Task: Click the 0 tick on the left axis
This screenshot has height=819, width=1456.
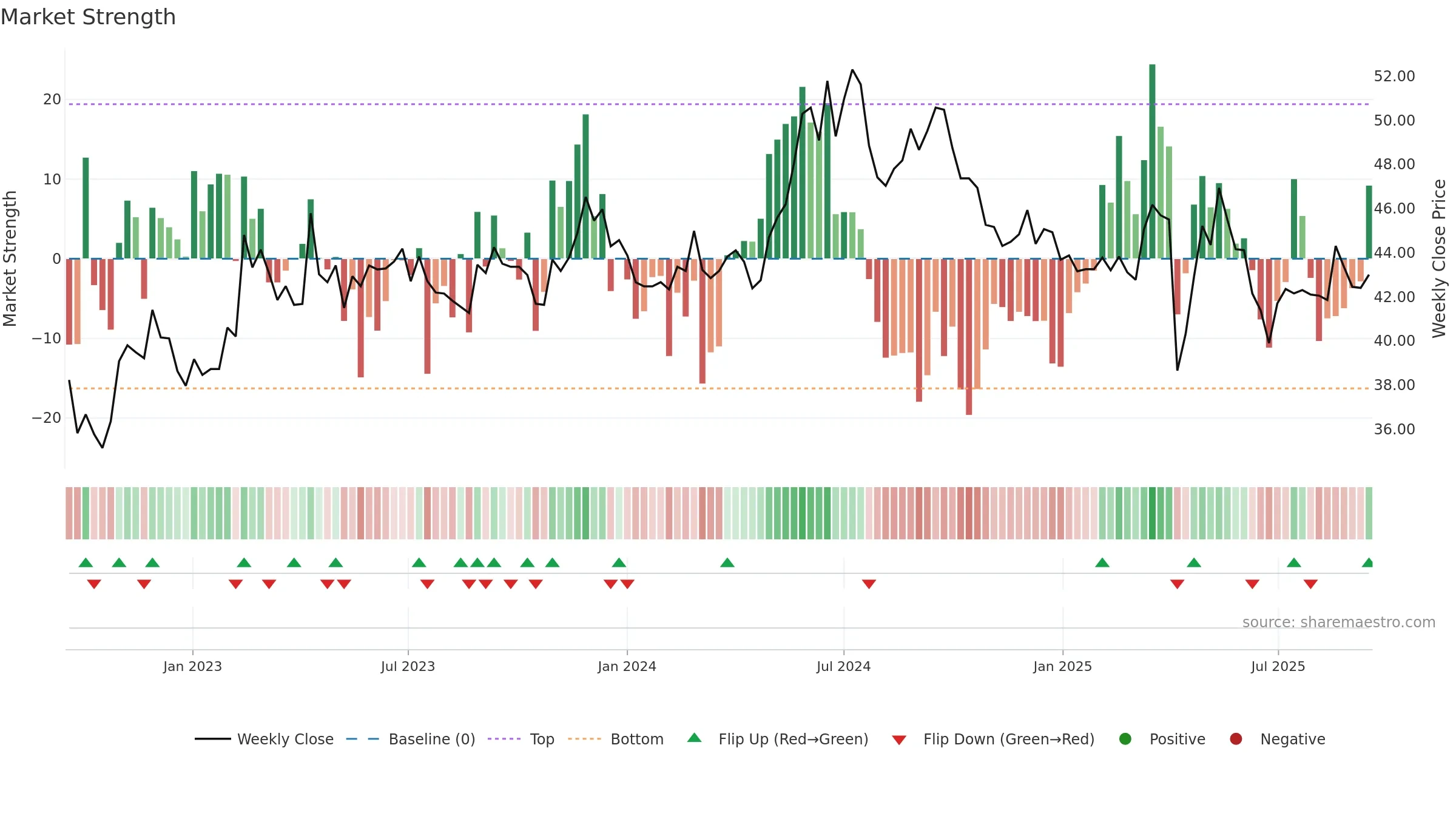Action: pos(56,259)
